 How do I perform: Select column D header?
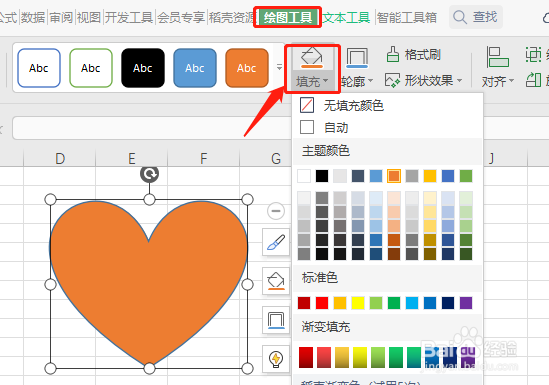(x=60, y=159)
